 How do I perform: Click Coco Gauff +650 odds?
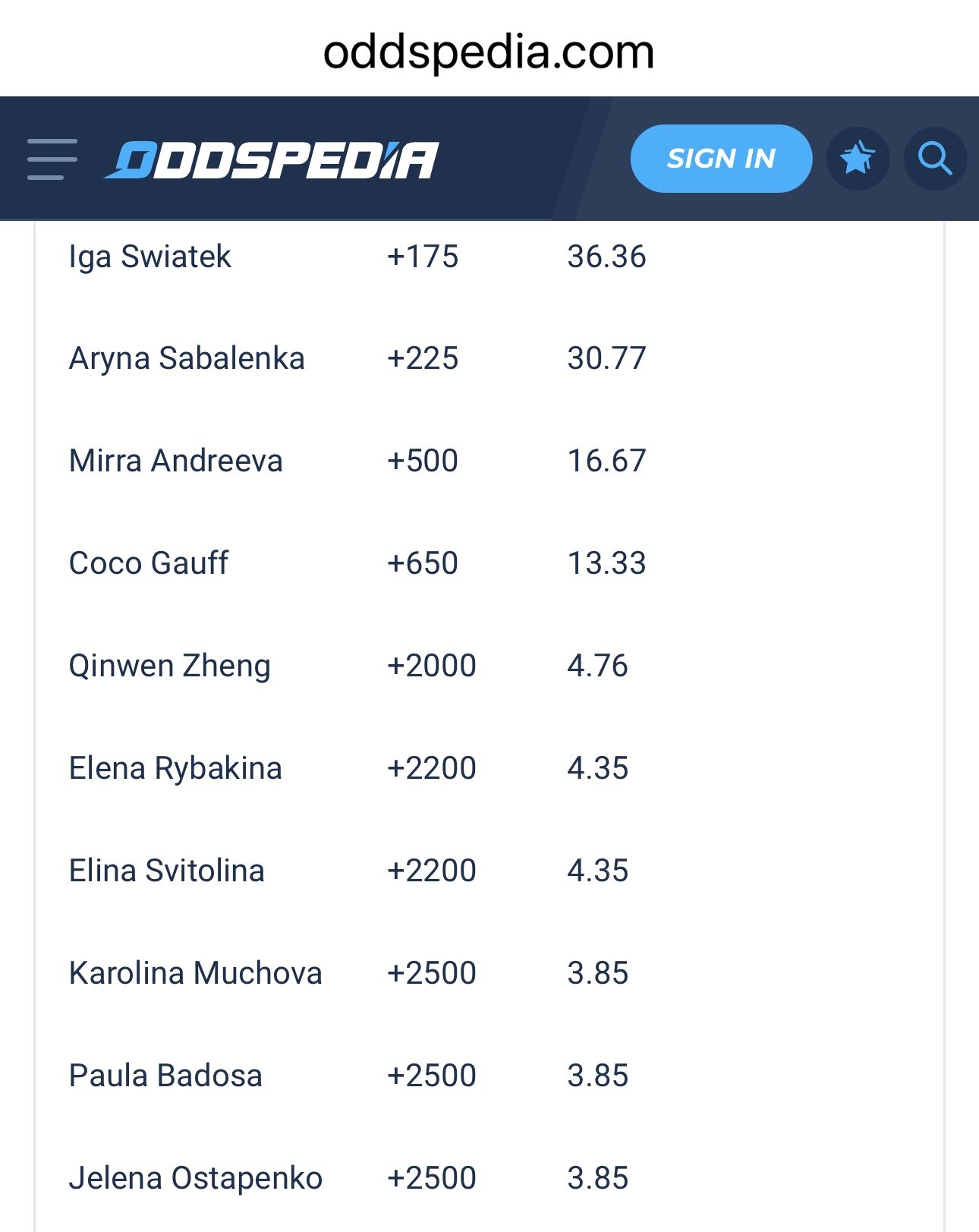423,563
